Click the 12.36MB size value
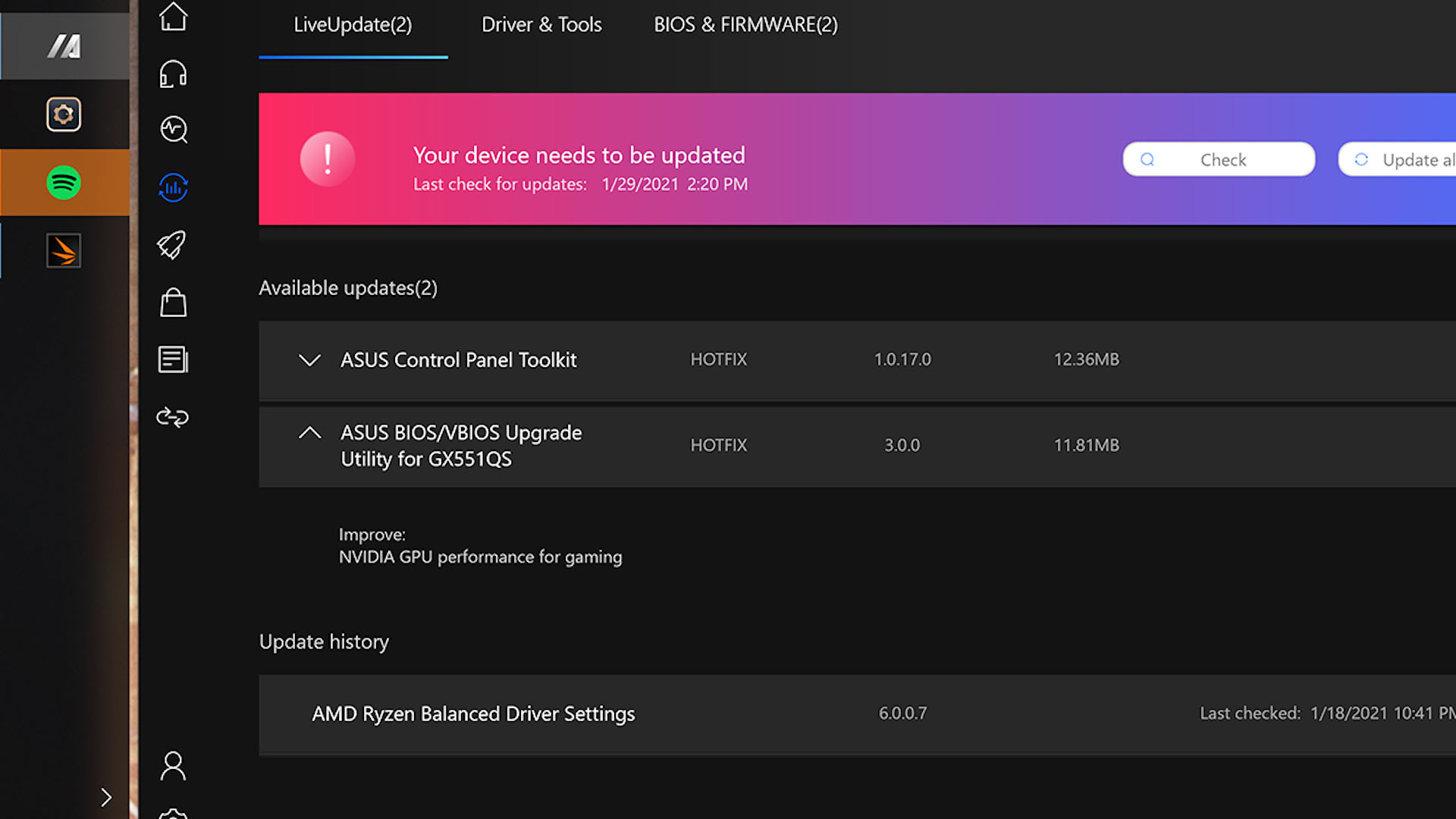Screen dimensions: 1456x819 click(x=1087, y=359)
